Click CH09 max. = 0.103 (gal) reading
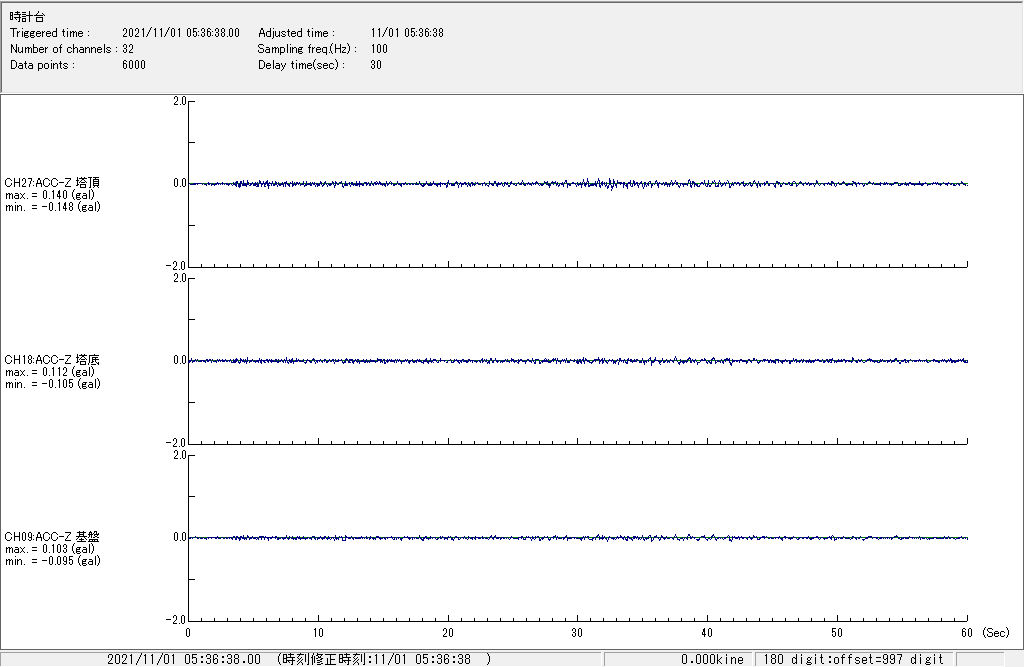Screen dimensions: 1024x667 (50, 549)
